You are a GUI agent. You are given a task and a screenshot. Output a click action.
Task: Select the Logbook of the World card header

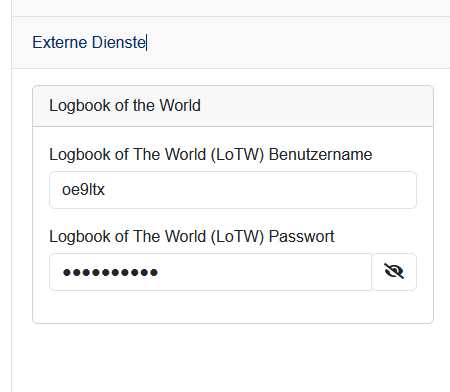pos(233,106)
